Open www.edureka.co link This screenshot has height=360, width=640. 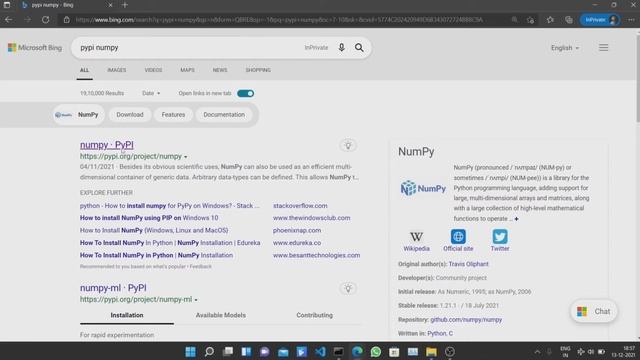pos(297,242)
